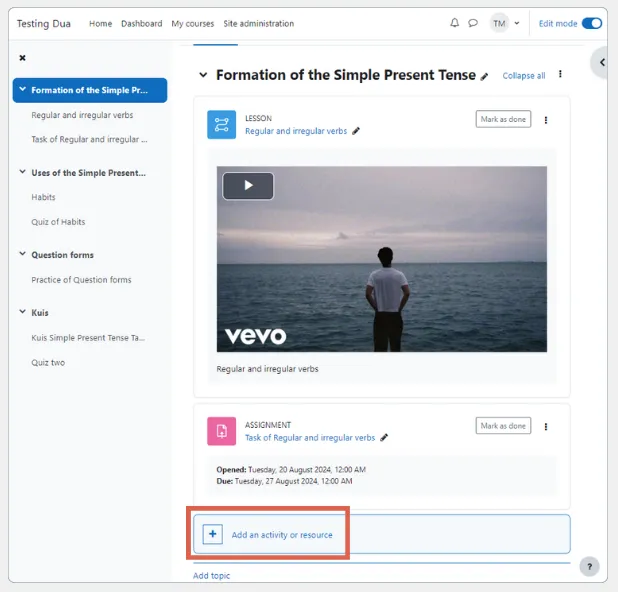Screen dimensions: 618x592
Task: Open the messaging speech bubble icon
Action: pos(473,23)
